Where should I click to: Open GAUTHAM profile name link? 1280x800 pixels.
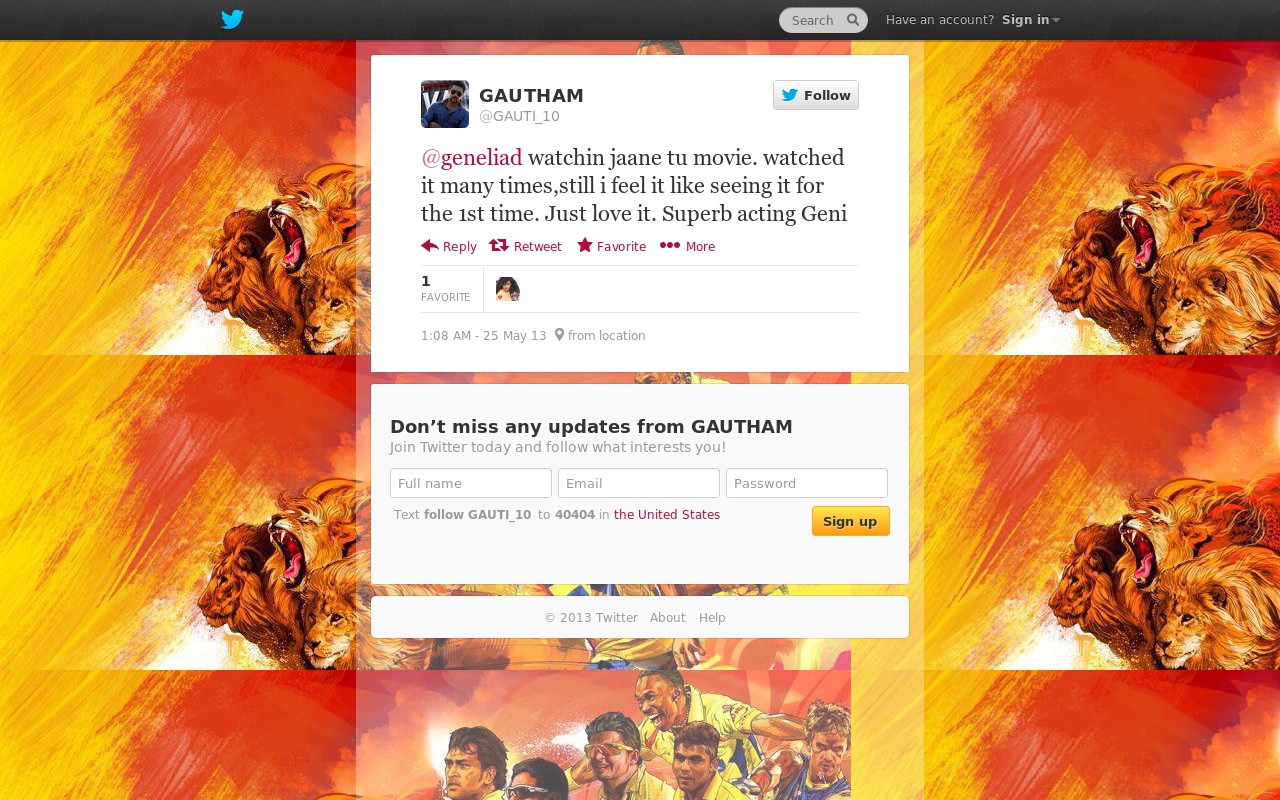531,96
